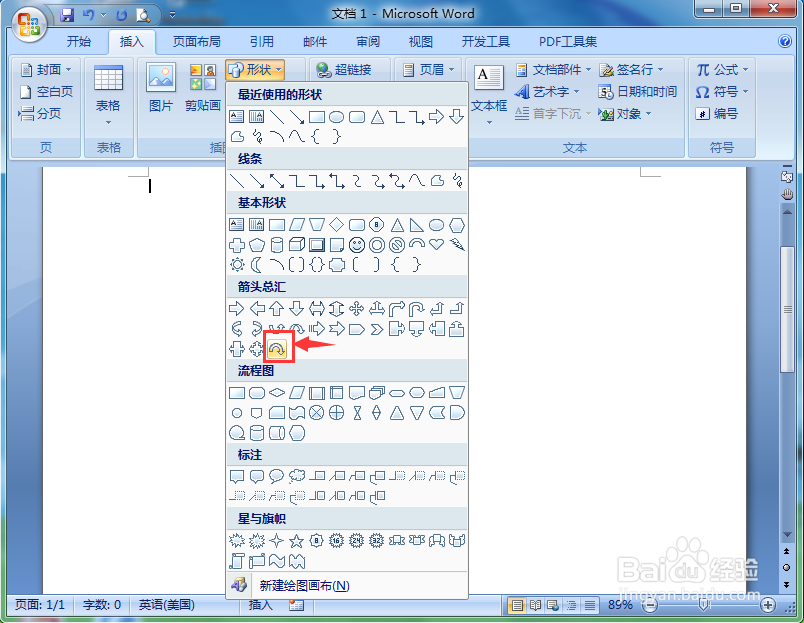Switch to the Mailings (邮件) tab
The height and width of the screenshot is (623, 804).
[x=315, y=42]
